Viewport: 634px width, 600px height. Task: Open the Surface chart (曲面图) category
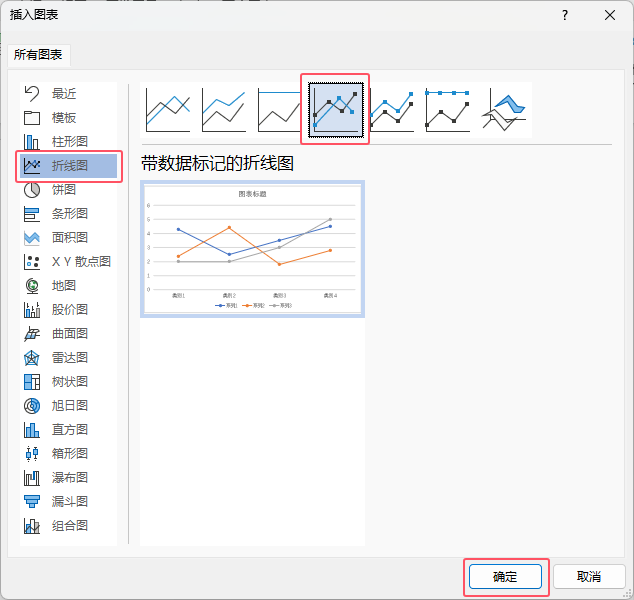pos(68,334)
